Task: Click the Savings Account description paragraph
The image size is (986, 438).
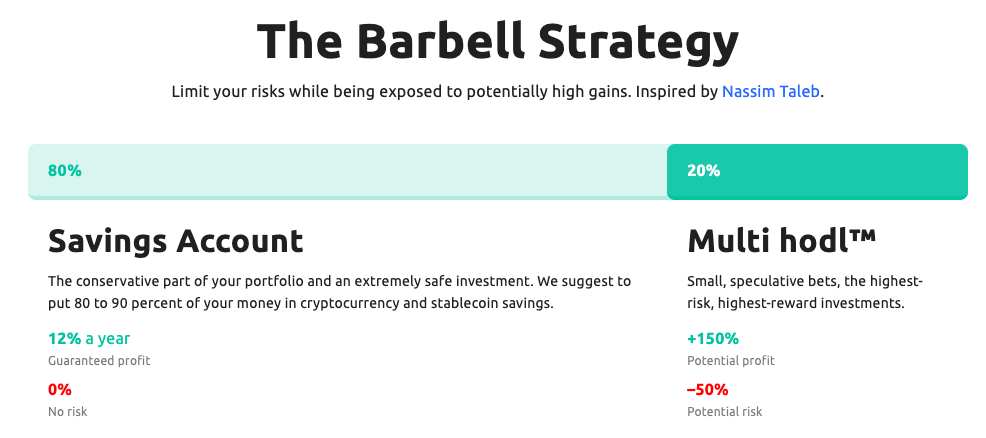Action: tap(340, 292)
